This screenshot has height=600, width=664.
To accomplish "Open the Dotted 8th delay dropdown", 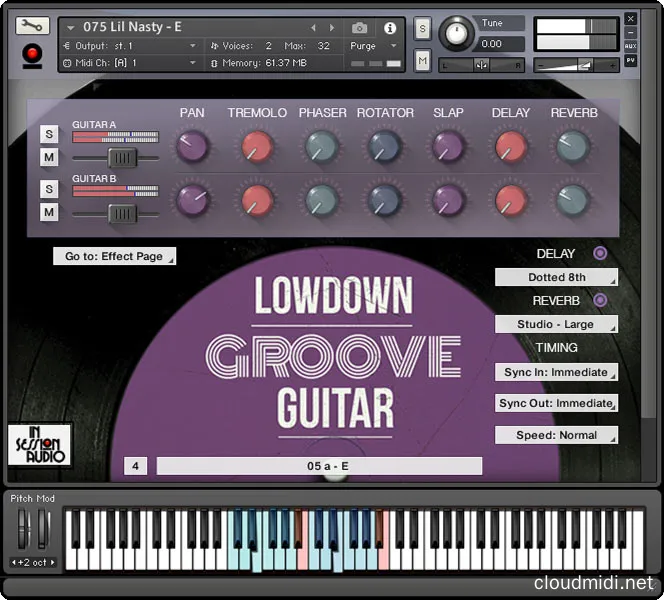I will coord(556,277).
